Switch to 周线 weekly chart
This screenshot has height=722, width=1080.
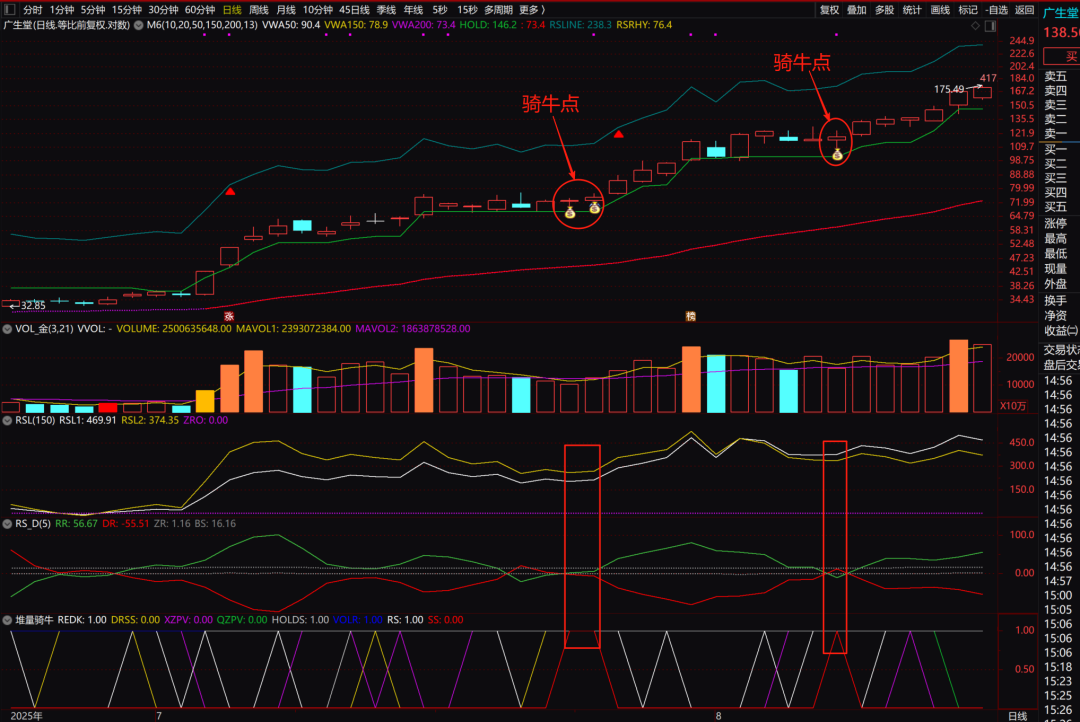pos(259,10)
